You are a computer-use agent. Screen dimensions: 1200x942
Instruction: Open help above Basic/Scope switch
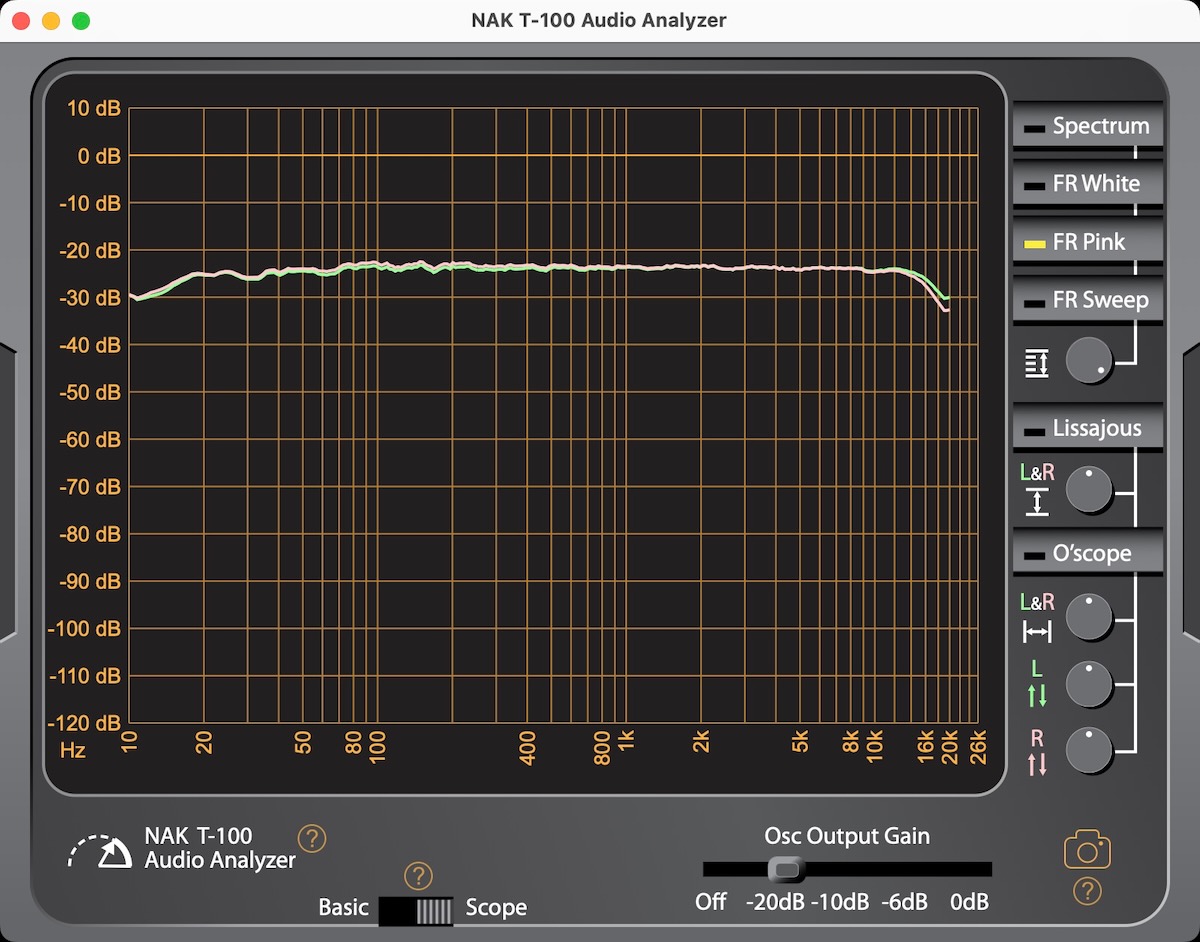point(418,876)
